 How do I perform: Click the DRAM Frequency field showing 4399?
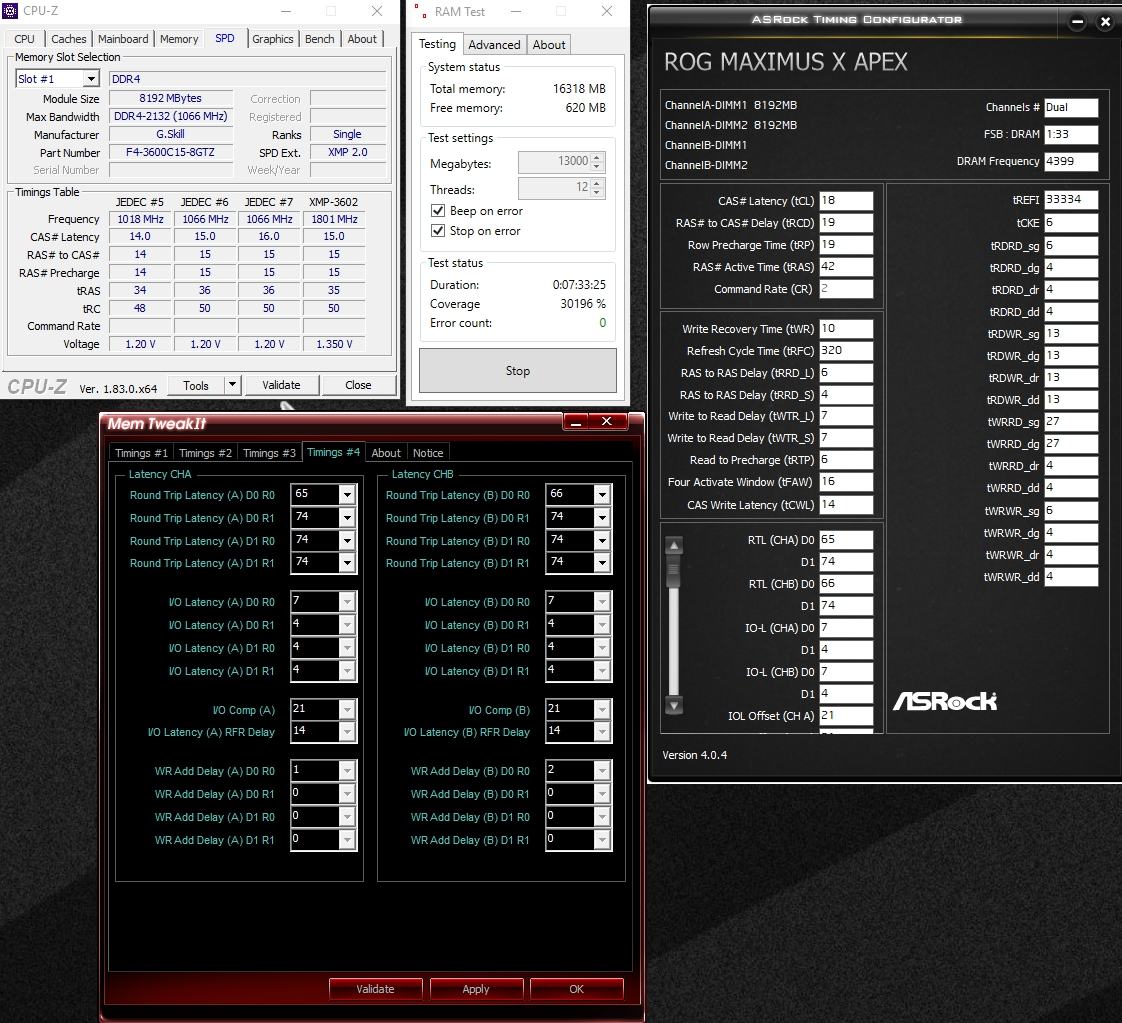(1071, 162)
